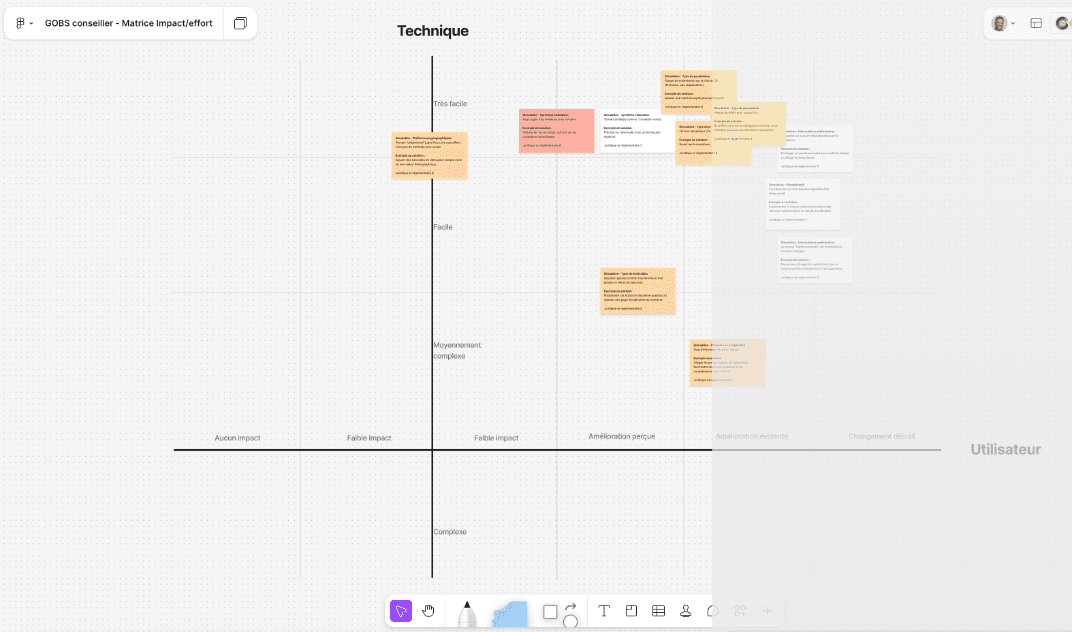The width and height of the screenshot is (1072, 632).
Task: Add a section with Section tool
Action: [631, 611]
